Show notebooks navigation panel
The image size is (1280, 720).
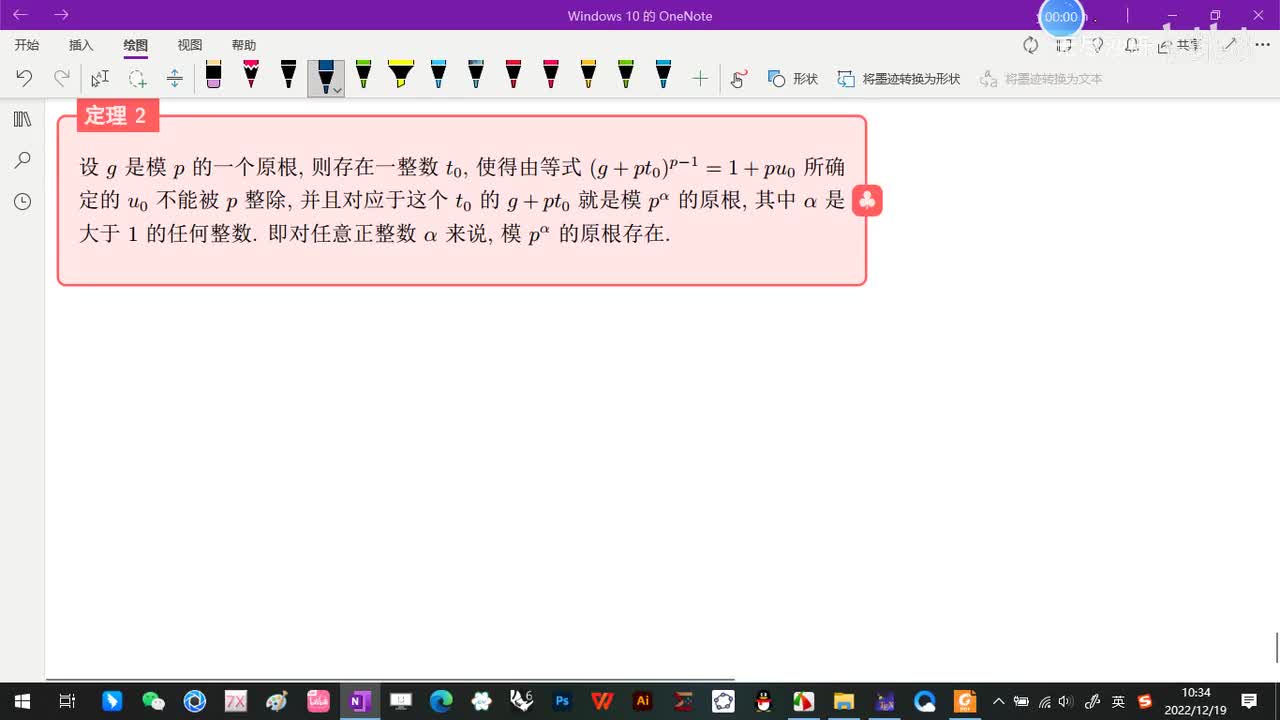[22, 119]
